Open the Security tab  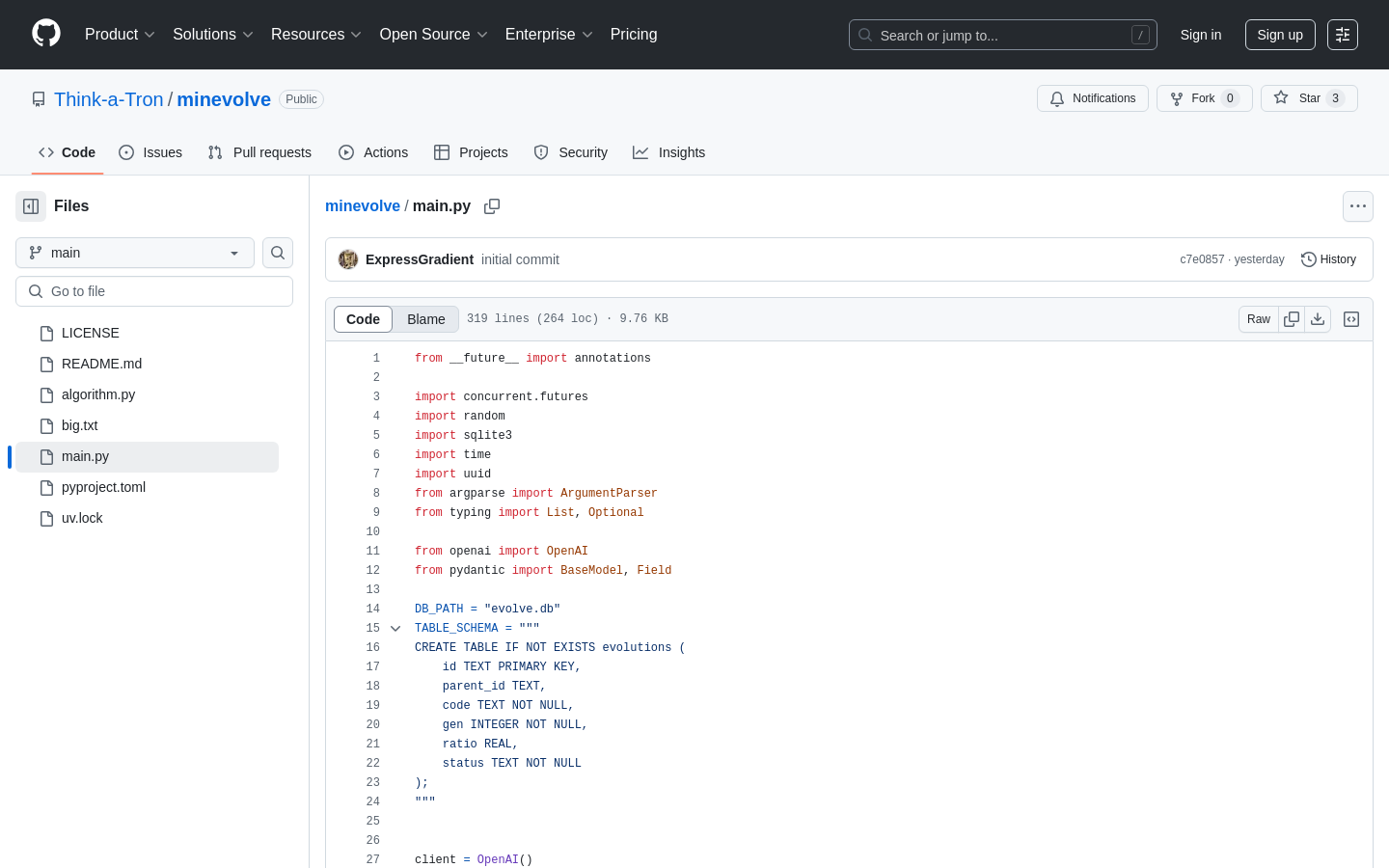[571, 152]
